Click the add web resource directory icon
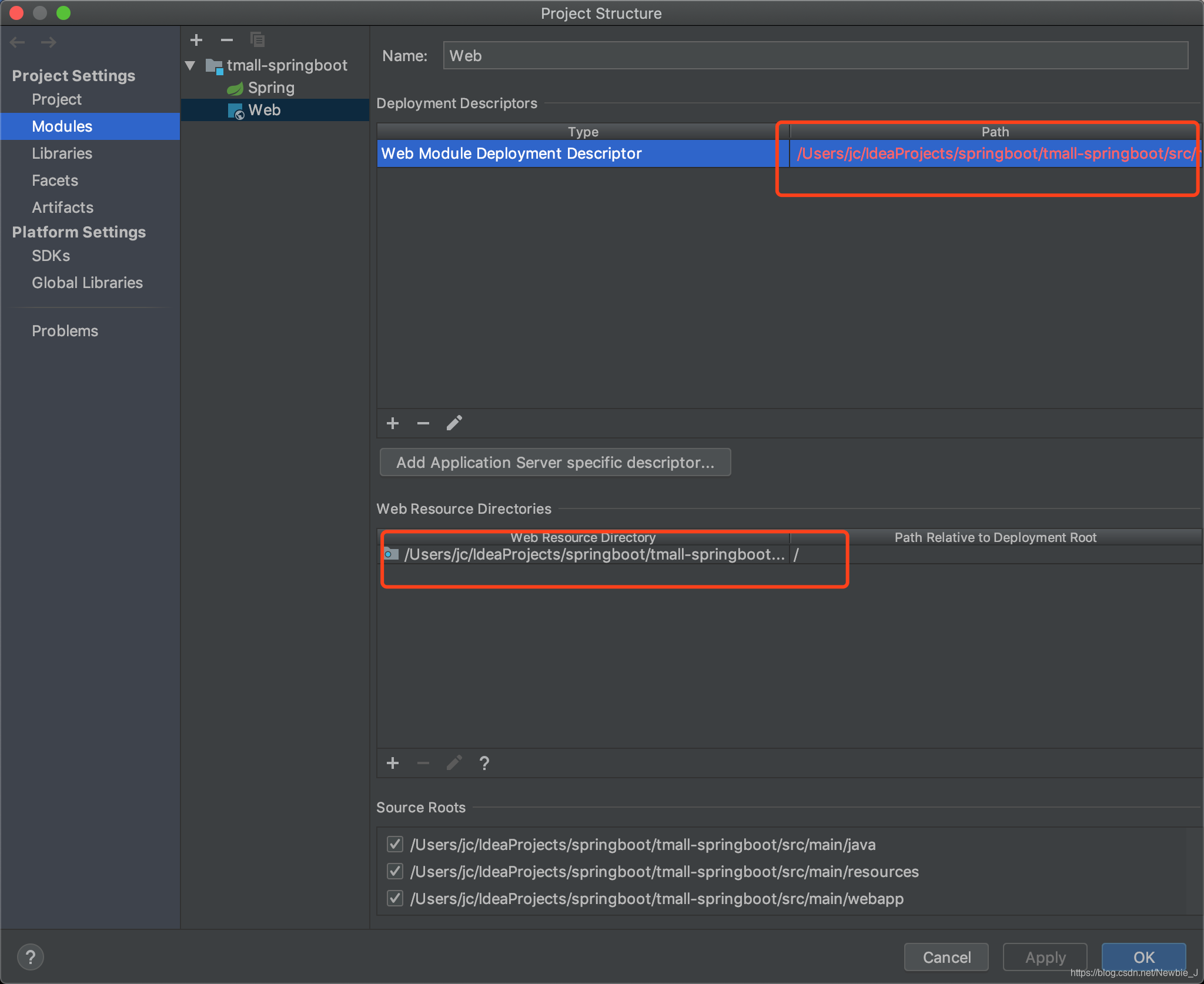Image resolution: width=1204 pixels, height=984 pixels. (x=393, y=763)
